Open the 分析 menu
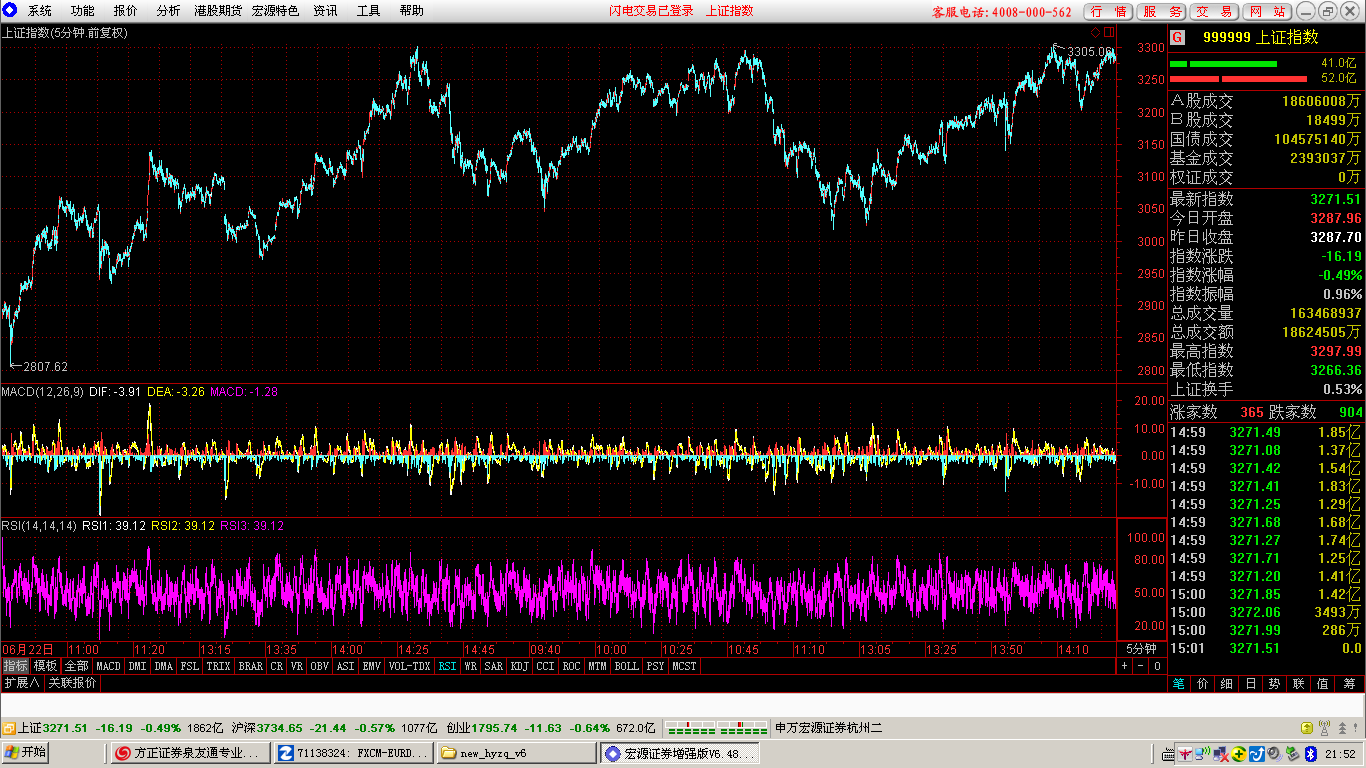The image size is (1366, 768). 169,11
